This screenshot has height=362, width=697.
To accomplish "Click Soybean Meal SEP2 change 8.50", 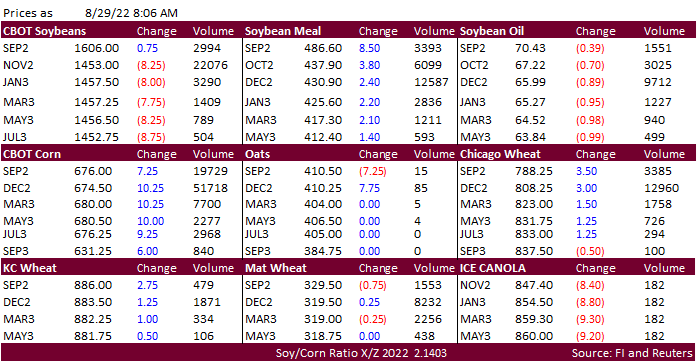I will point(369,48).
